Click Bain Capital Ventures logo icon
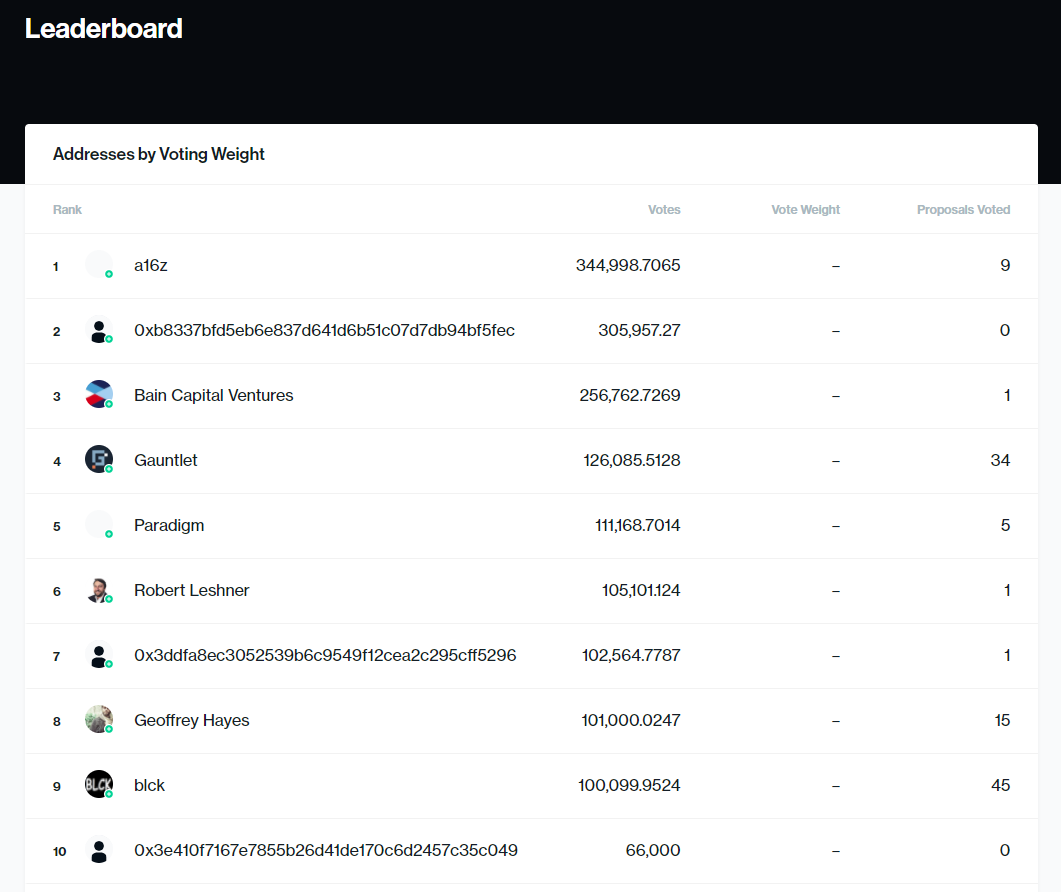Viewport: 1061px width, 892px height. point(99,395)
